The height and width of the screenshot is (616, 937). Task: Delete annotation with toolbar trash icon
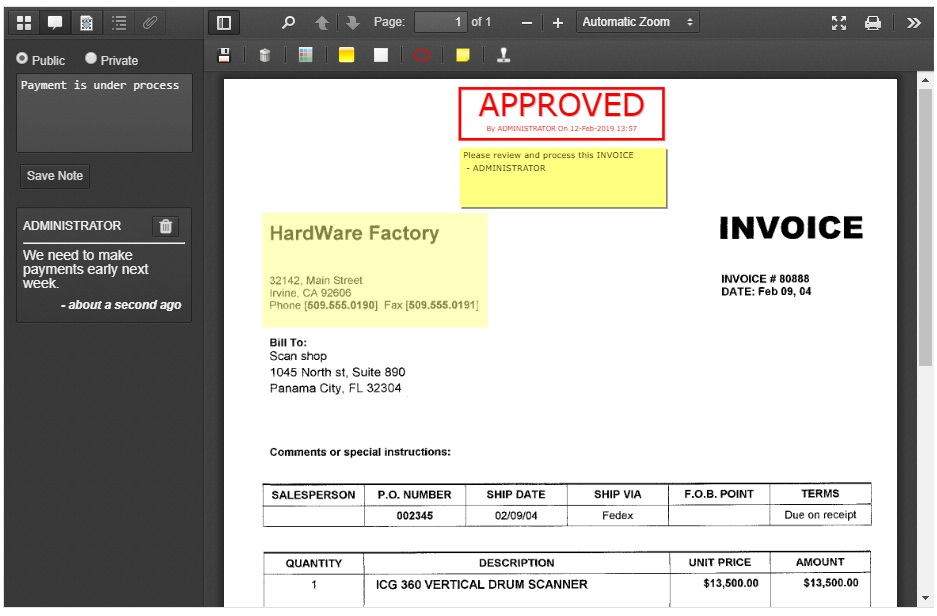[265, 55]
